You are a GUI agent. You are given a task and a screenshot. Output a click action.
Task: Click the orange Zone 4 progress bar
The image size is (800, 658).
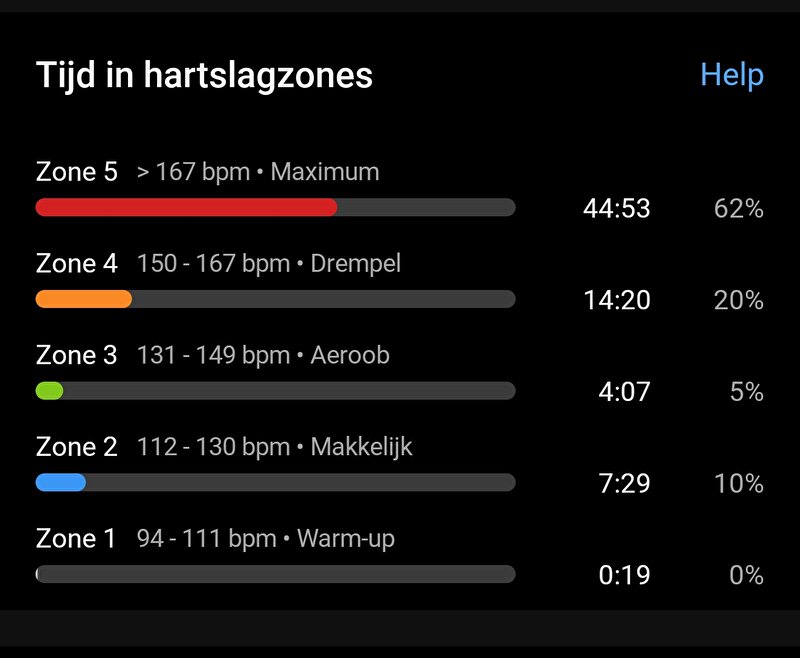(84, 299)
